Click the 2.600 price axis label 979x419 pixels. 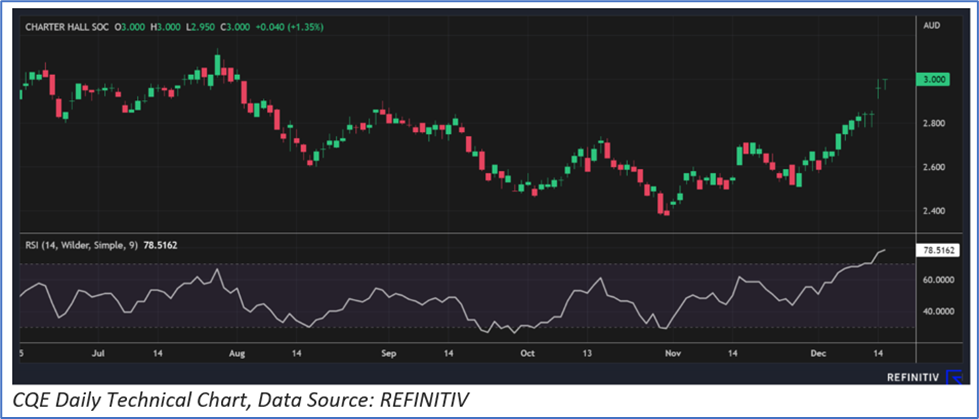(x=932, y=167)
